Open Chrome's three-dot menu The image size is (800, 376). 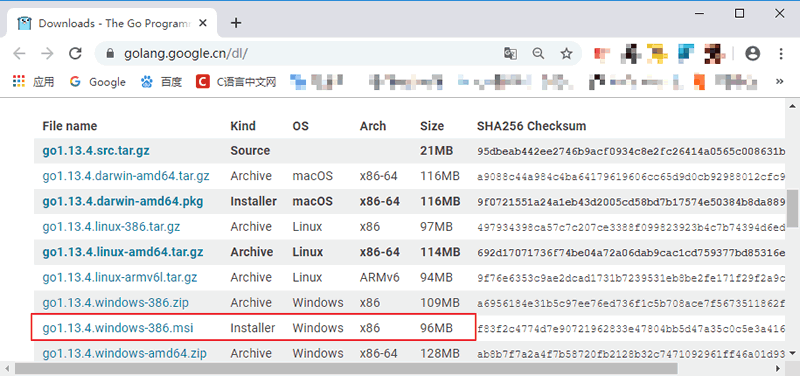point(781,54)
